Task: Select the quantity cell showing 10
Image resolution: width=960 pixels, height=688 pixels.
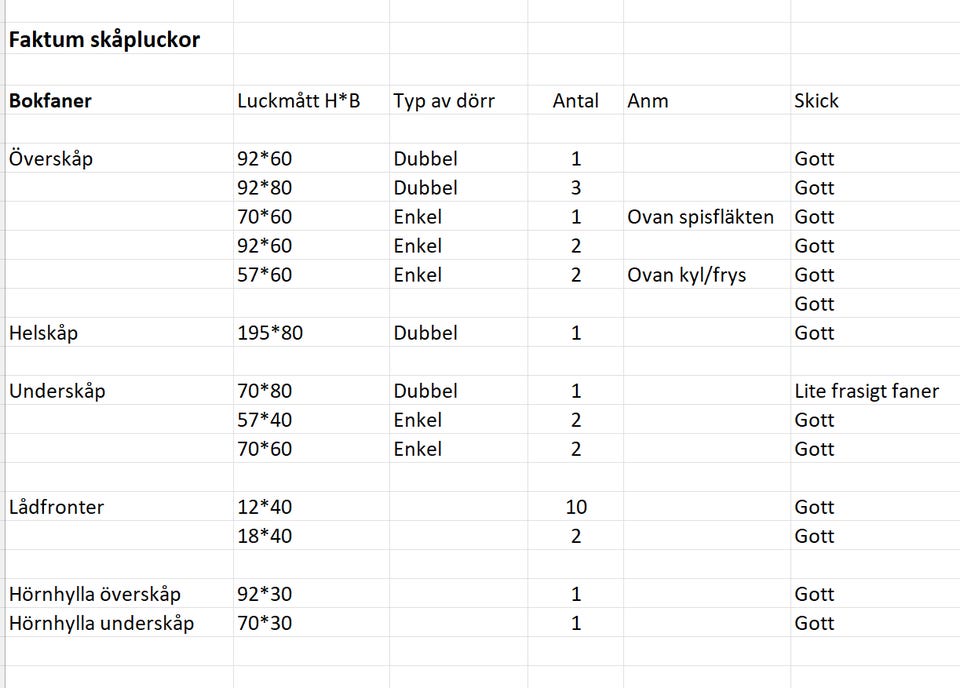Action: (576, 507)
